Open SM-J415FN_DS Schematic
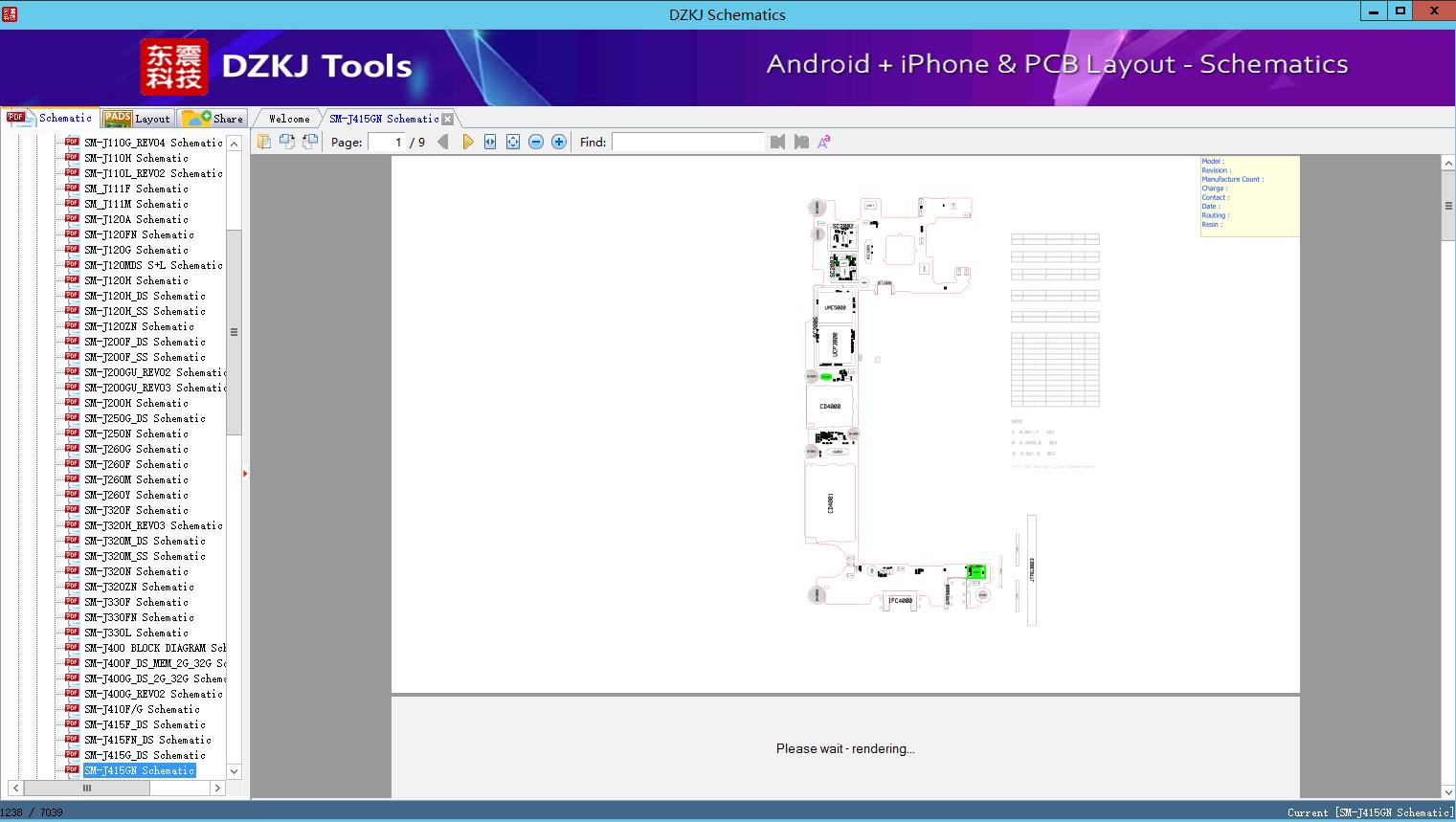Viewport: 1456px width, 822px height. pyautogui.click(x=147, y=740)
